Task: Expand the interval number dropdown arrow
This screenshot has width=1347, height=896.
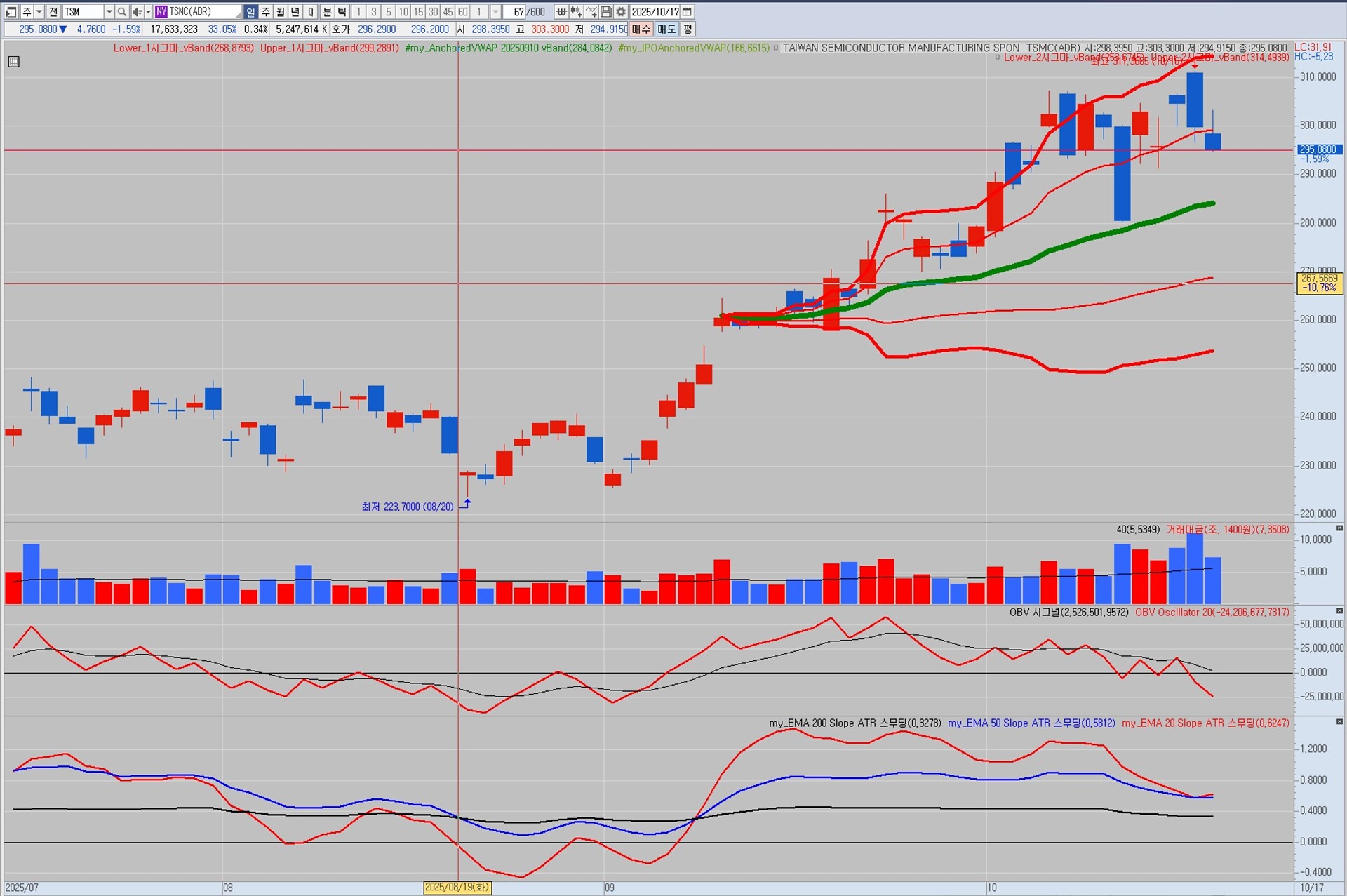Action: [495, 12]
